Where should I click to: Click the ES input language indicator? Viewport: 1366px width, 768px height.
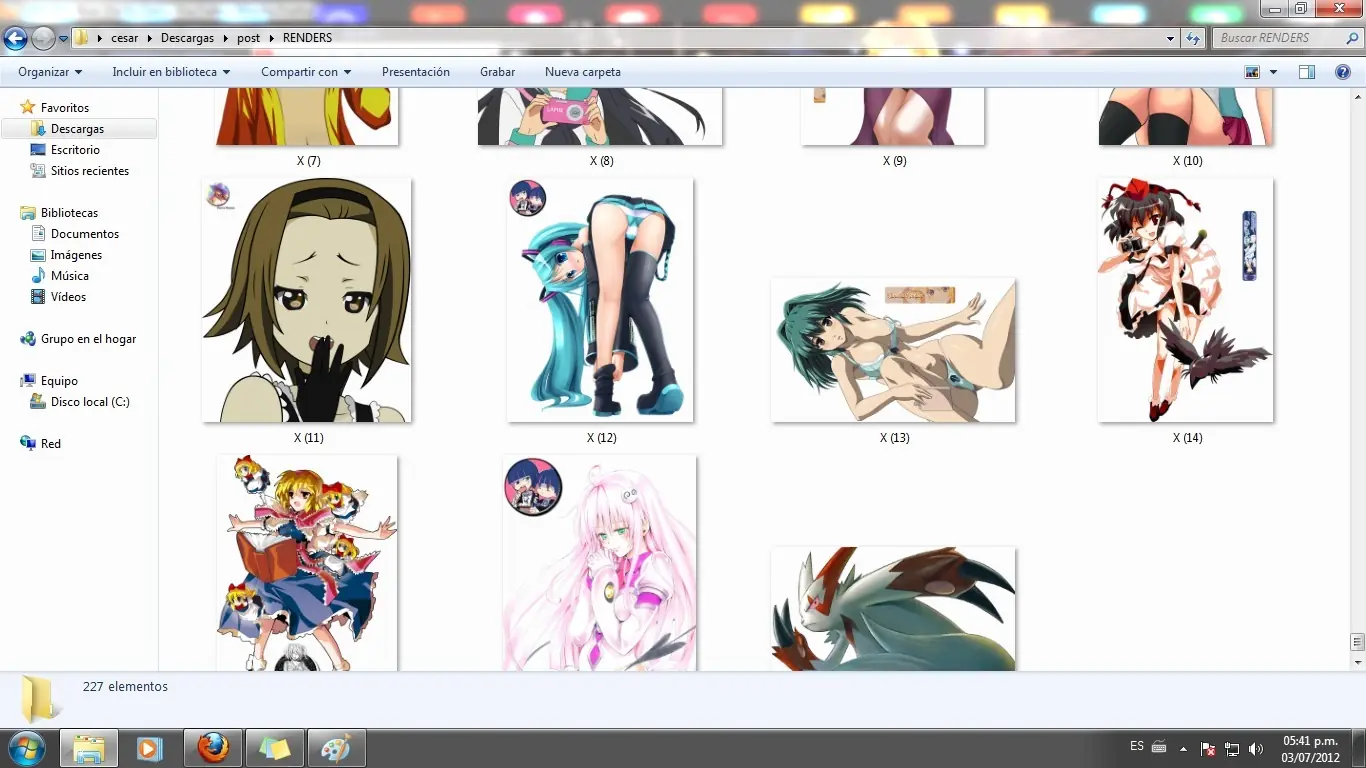pyautogui.click(x=1137, y=746)
